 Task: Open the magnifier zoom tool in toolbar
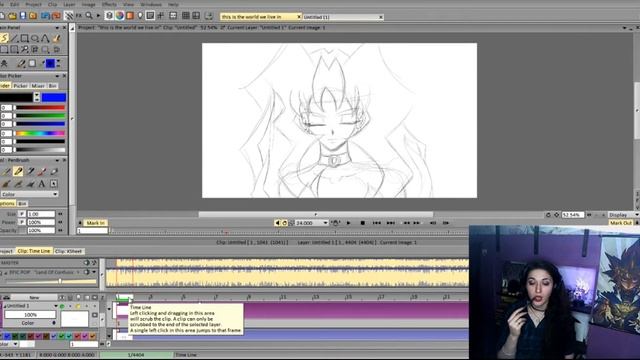89,16
